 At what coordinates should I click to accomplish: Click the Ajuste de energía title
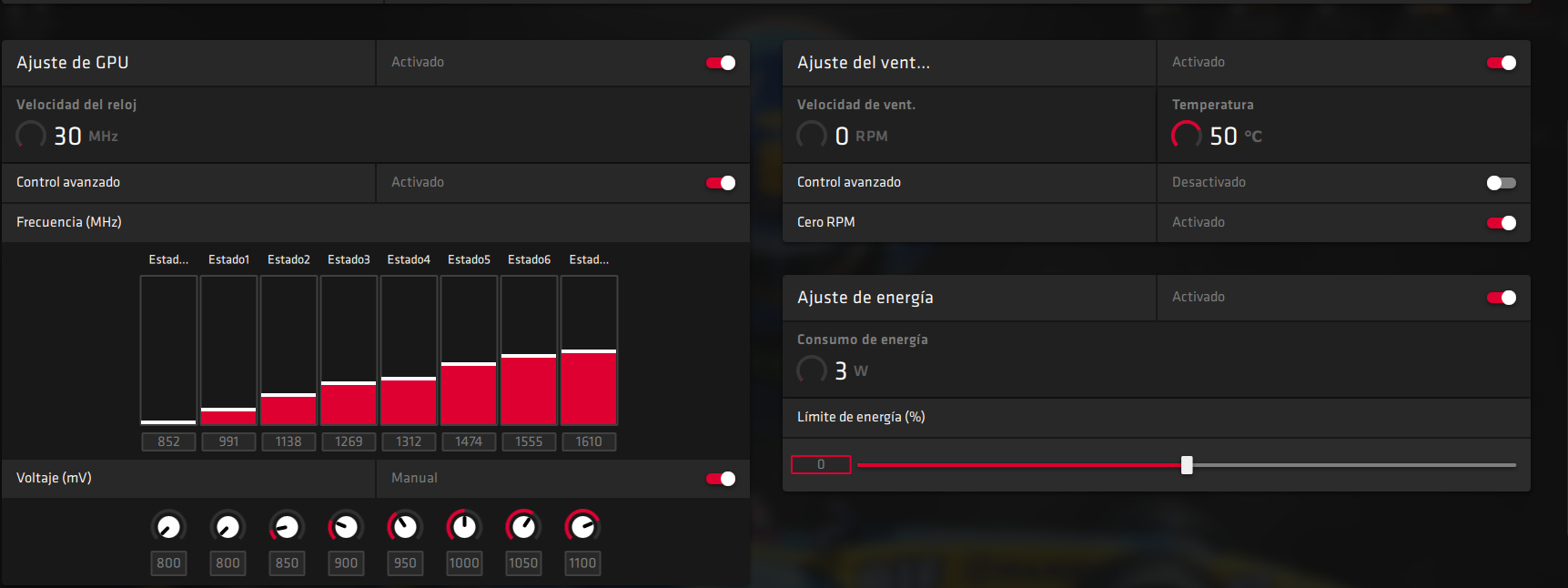tap(865, 298)
